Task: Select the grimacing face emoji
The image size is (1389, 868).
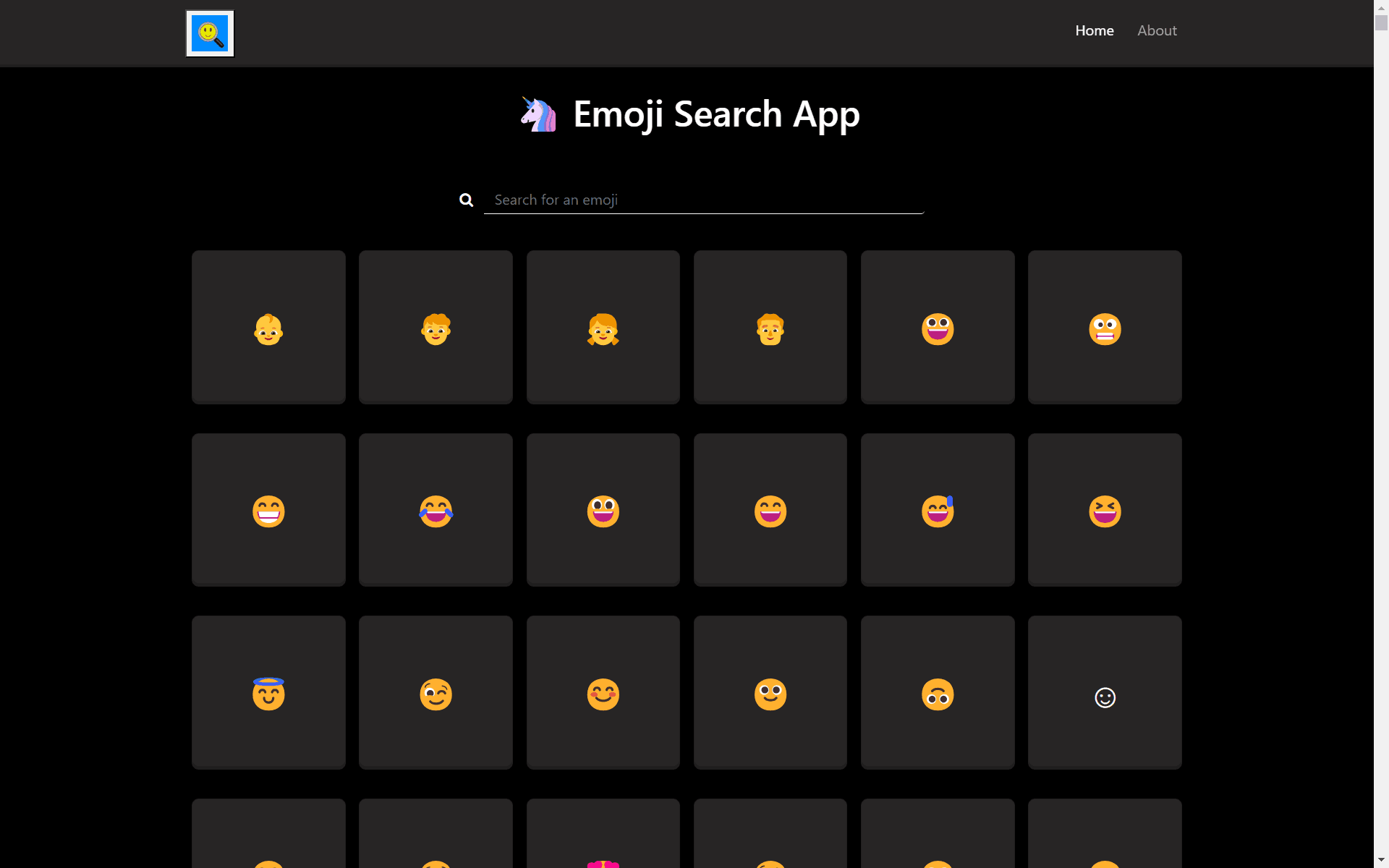Action: (x=1105, y=327)
